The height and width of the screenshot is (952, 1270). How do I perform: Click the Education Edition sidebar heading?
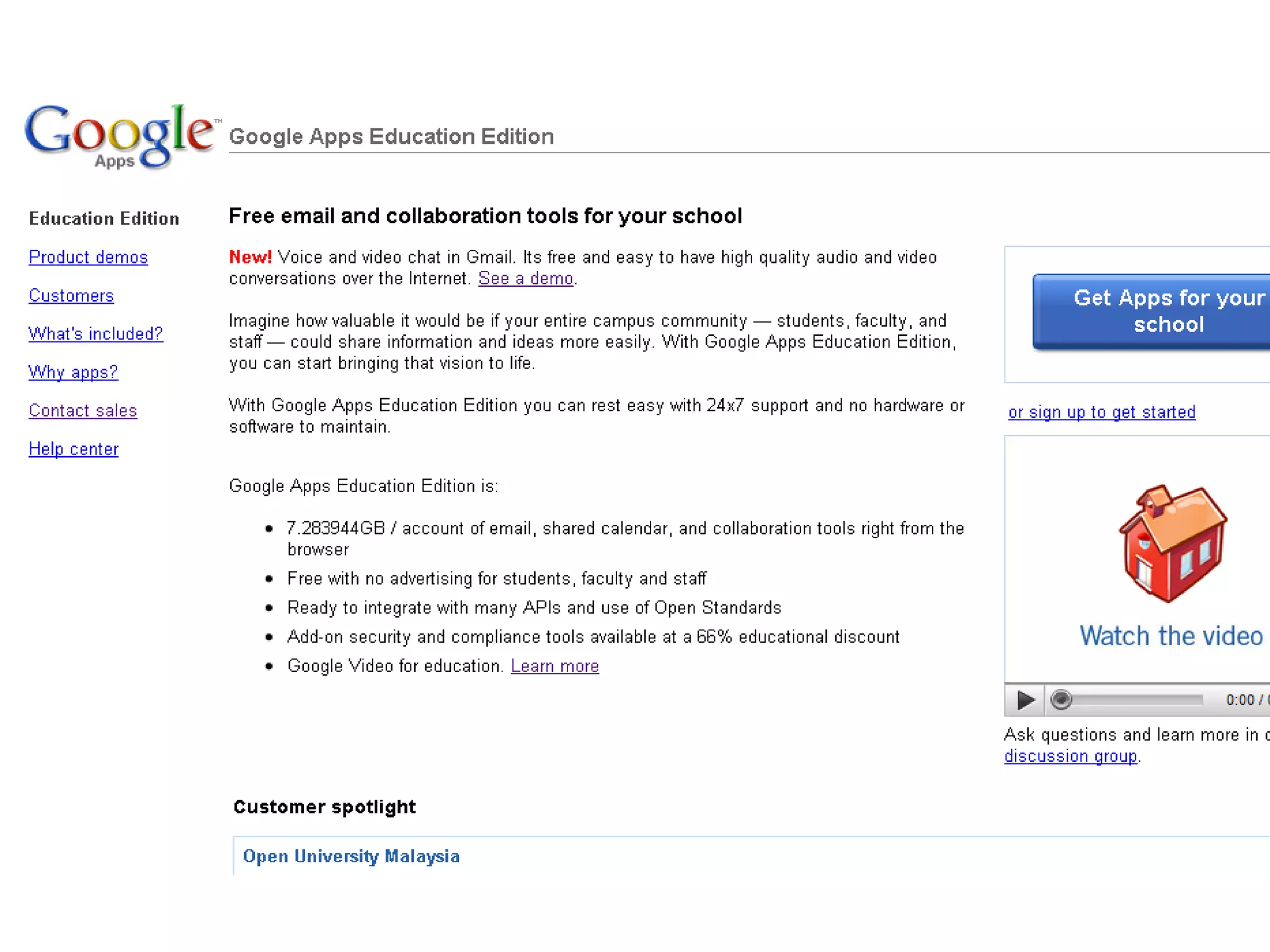click(x=104, y=219)
